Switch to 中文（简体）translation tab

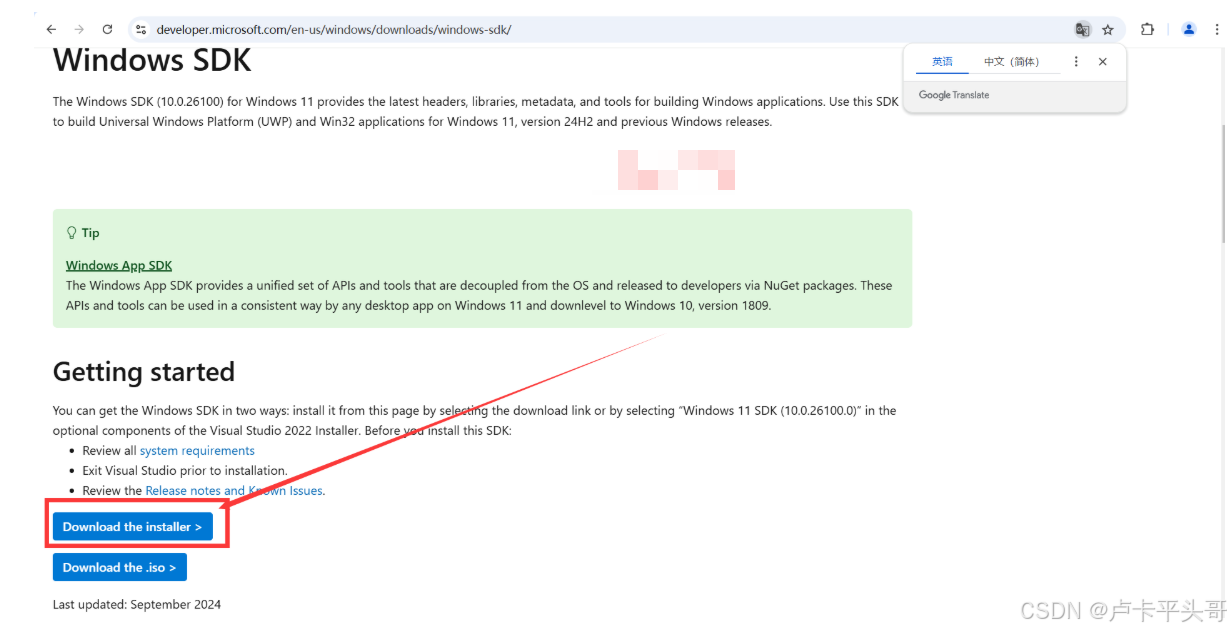click(x=1011, y=62)
